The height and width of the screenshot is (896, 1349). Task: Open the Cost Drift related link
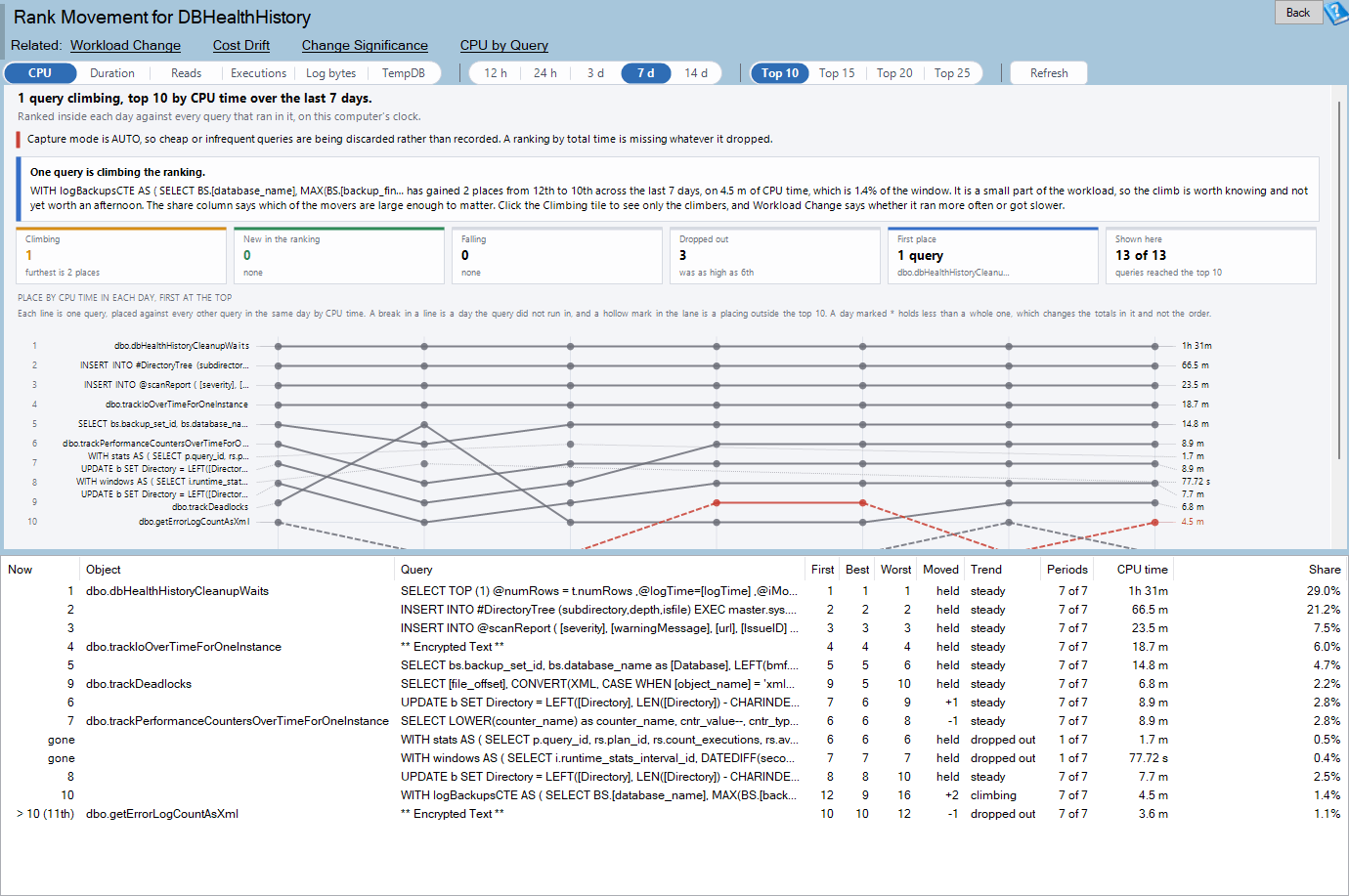pos(241,45)
